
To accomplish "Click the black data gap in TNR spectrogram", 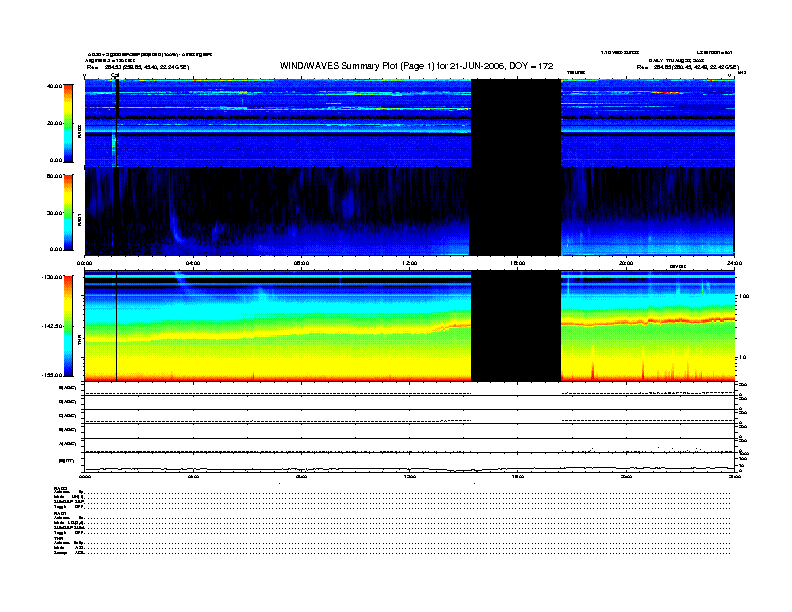I will pos(516,326).
